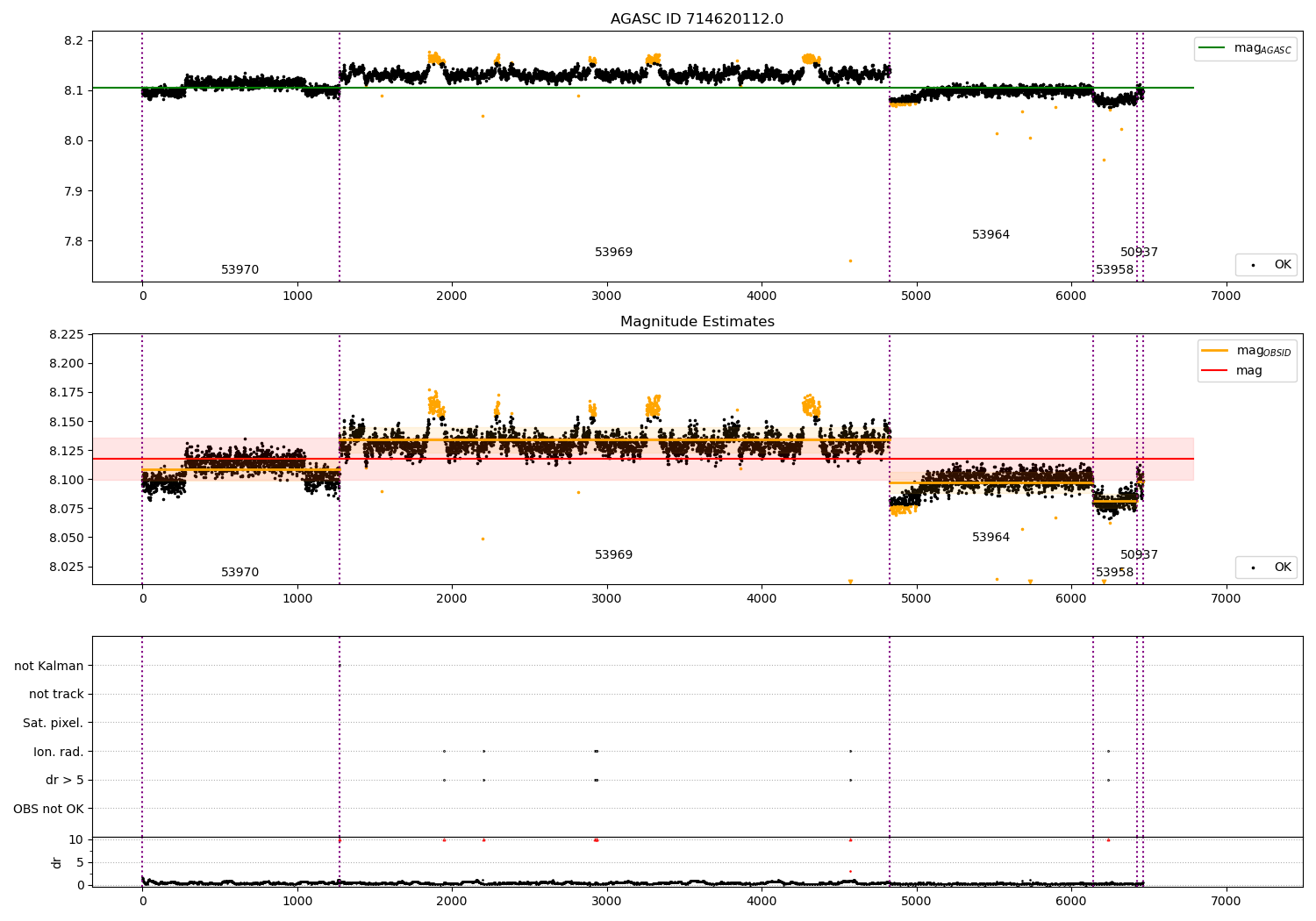Click the 5 tick on the dr axis

(x=80, y=862)
